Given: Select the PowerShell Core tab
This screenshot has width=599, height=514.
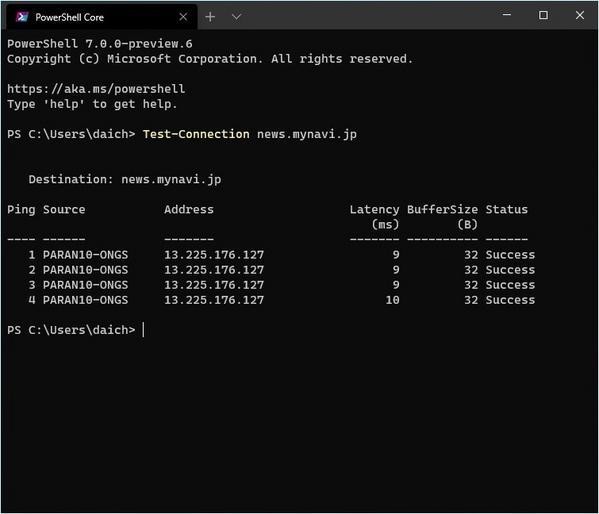Looking at the screenshot, I should 102,17.
